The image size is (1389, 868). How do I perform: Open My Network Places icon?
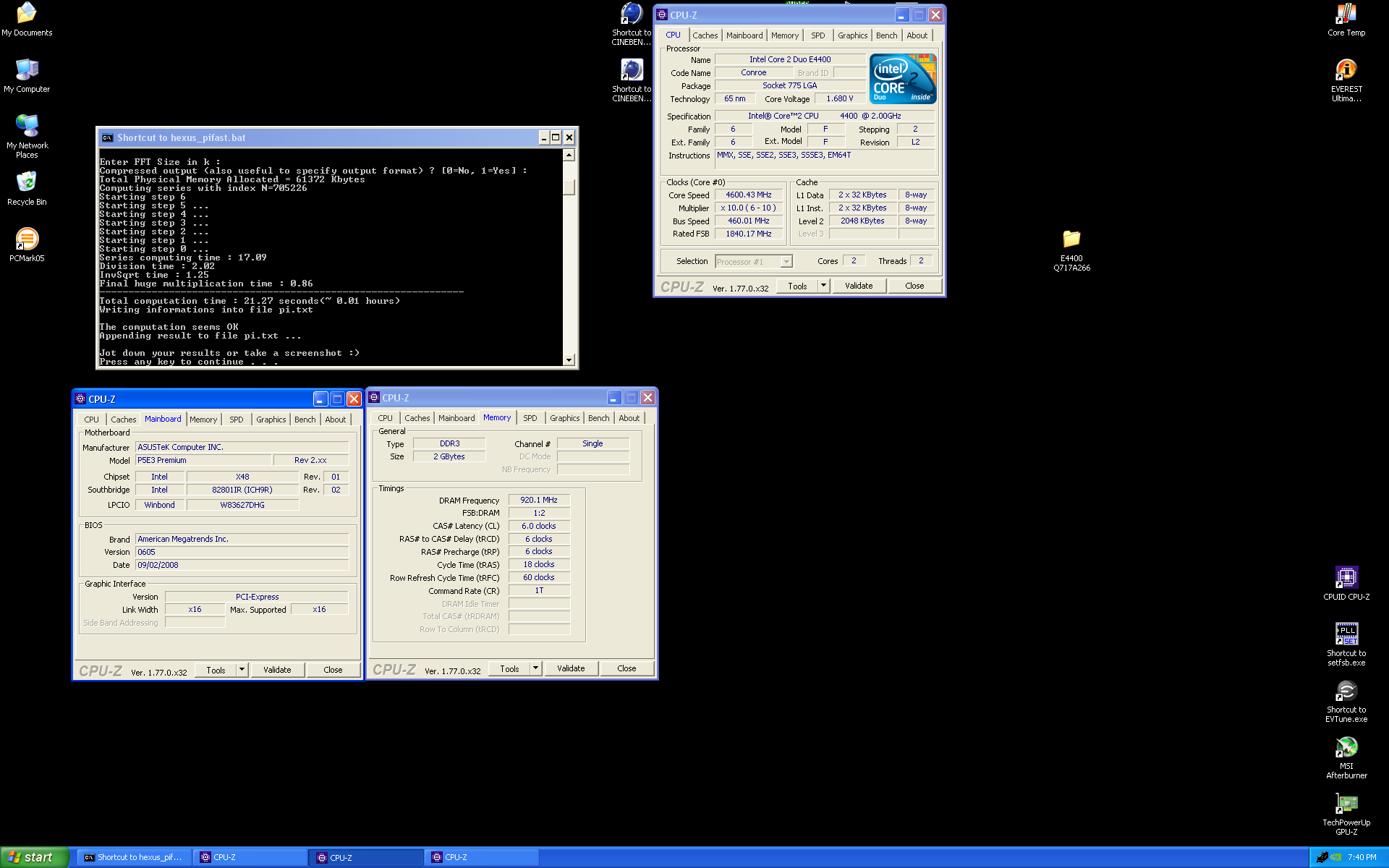[27, 136]
